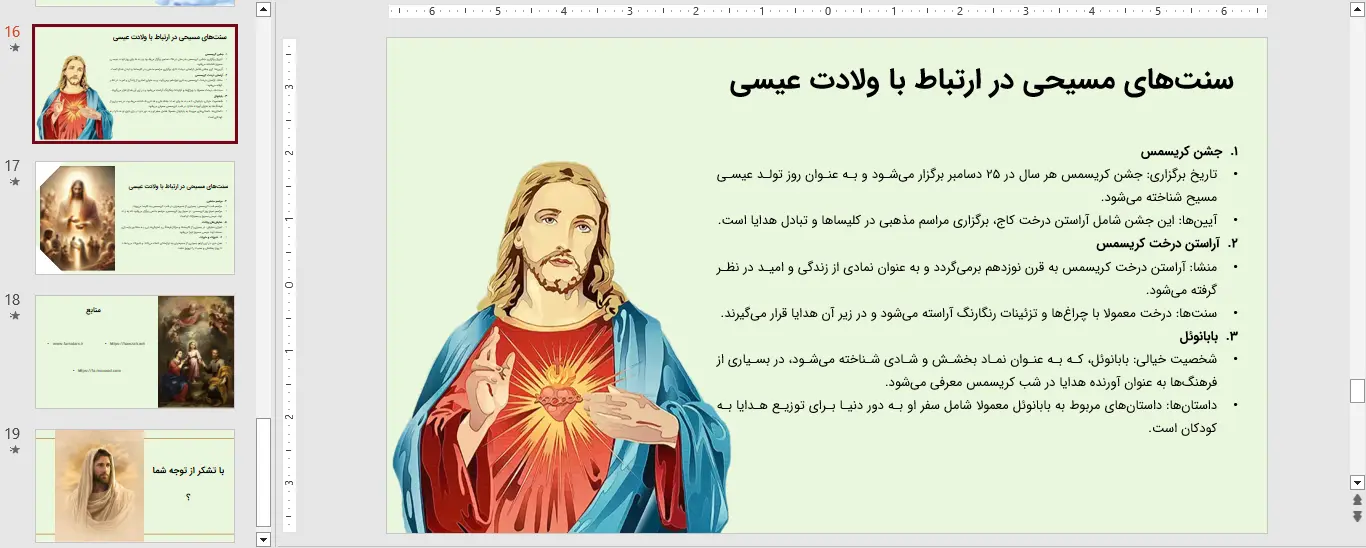Screen dimensions: 1366x548
Task: Click the thumbnail pane scrollbar down arrow
Action: [x=264, y=539]
